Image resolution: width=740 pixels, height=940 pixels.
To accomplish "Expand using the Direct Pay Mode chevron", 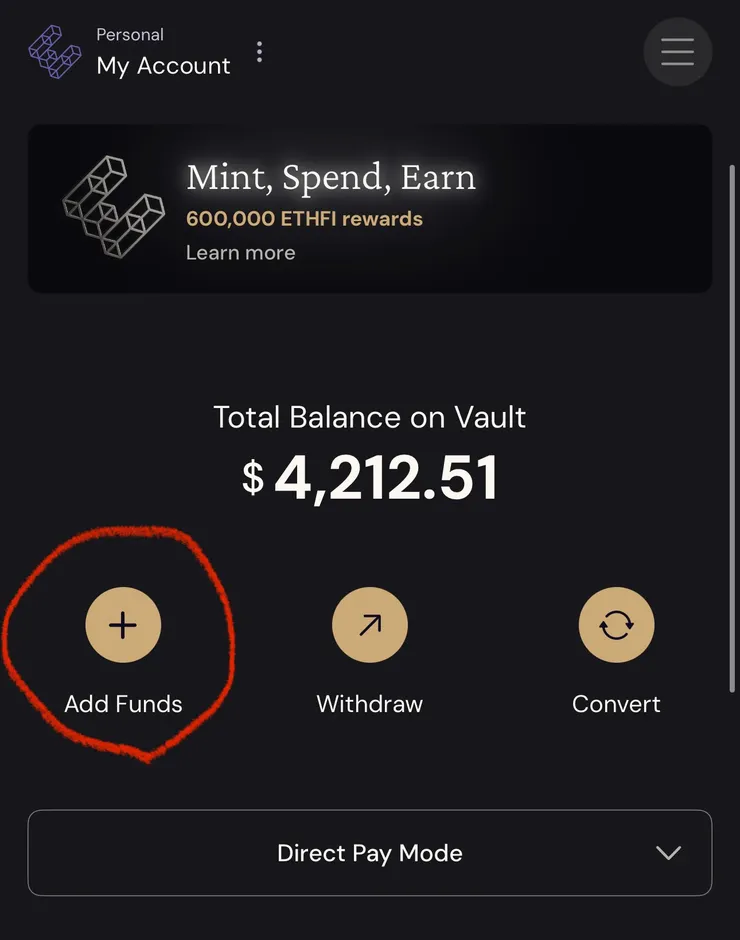I will tap(667, 853).
